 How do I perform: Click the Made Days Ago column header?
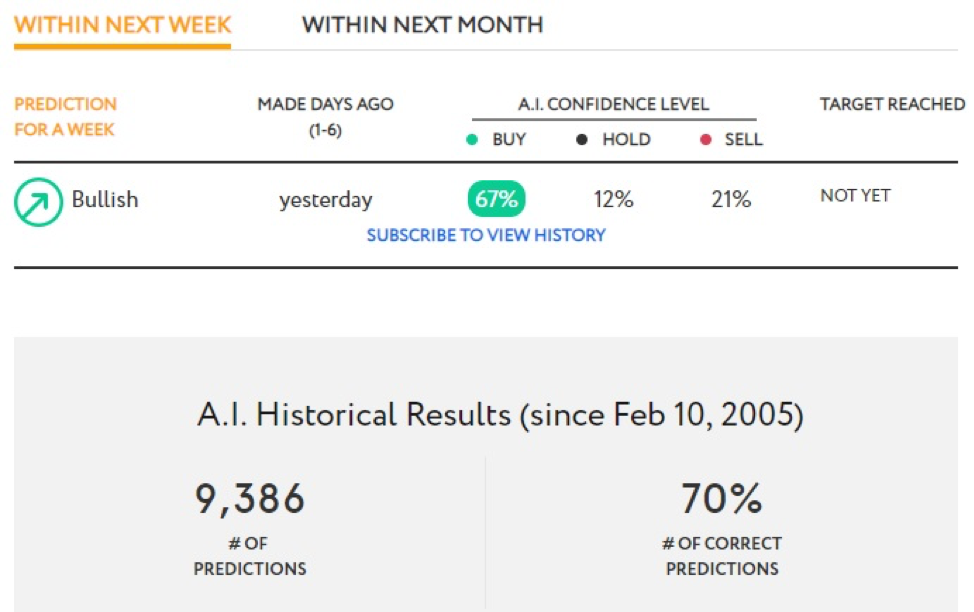325,117
